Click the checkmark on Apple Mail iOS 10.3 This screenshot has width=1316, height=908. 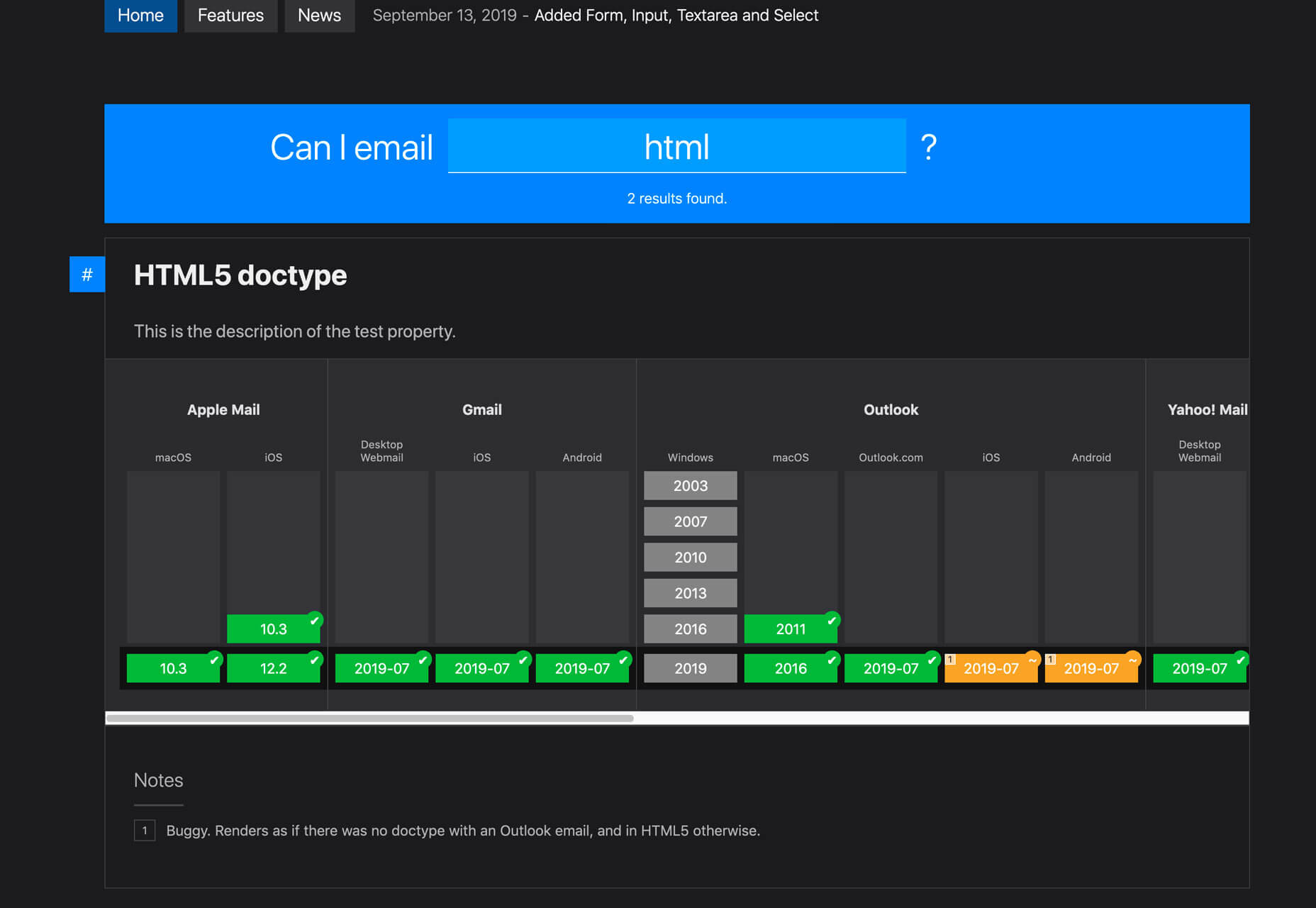(x=315, y=620)
